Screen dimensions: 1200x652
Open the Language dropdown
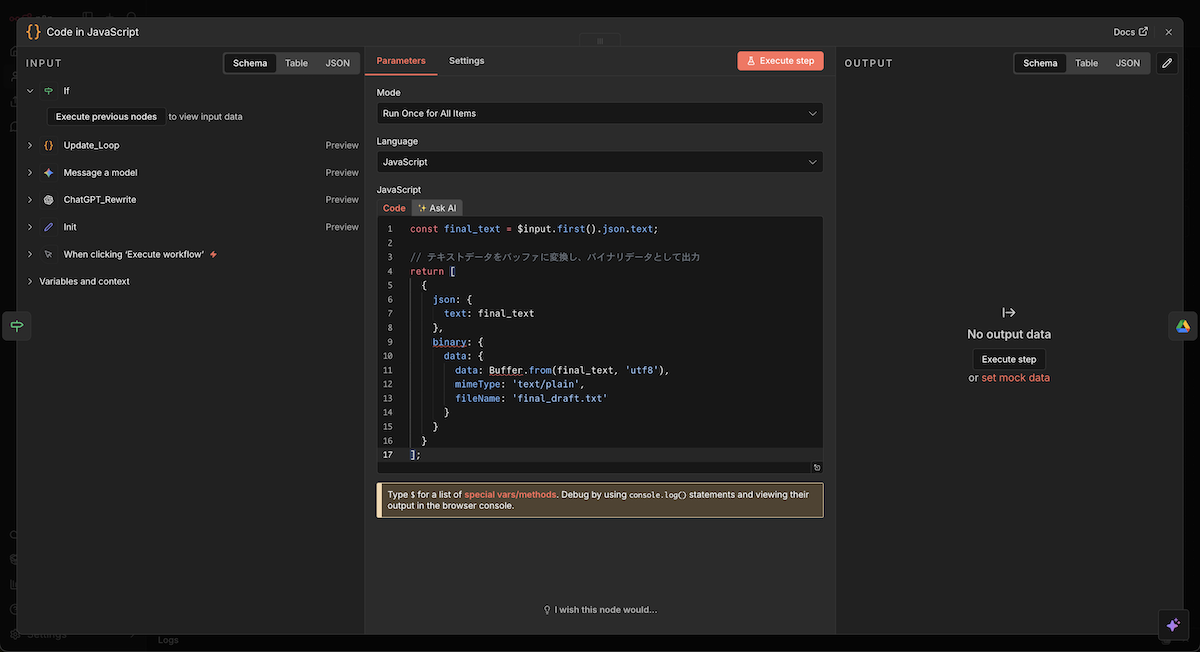(600, 162)
